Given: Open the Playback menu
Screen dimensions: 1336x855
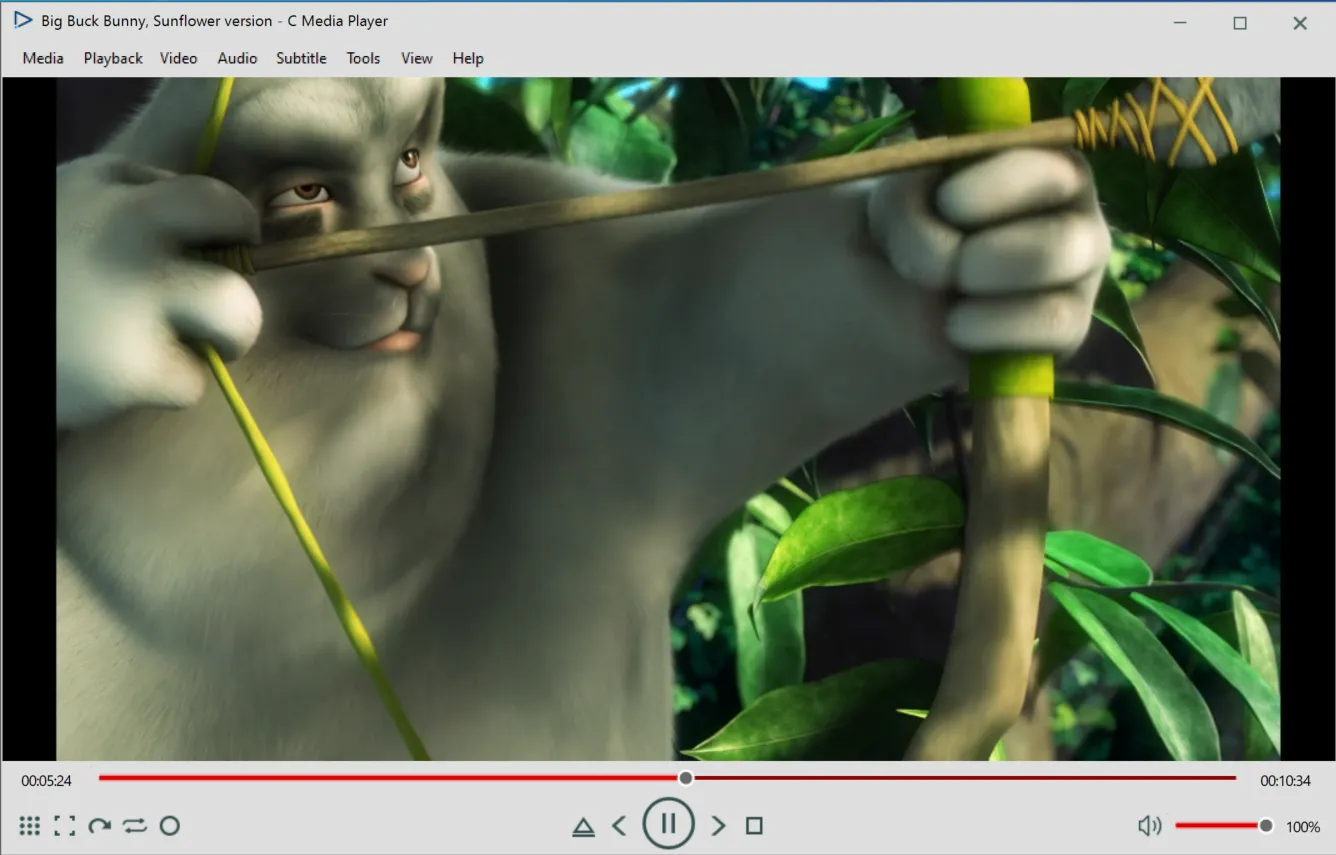Looking at the screenshot, I should pos(113,58).
